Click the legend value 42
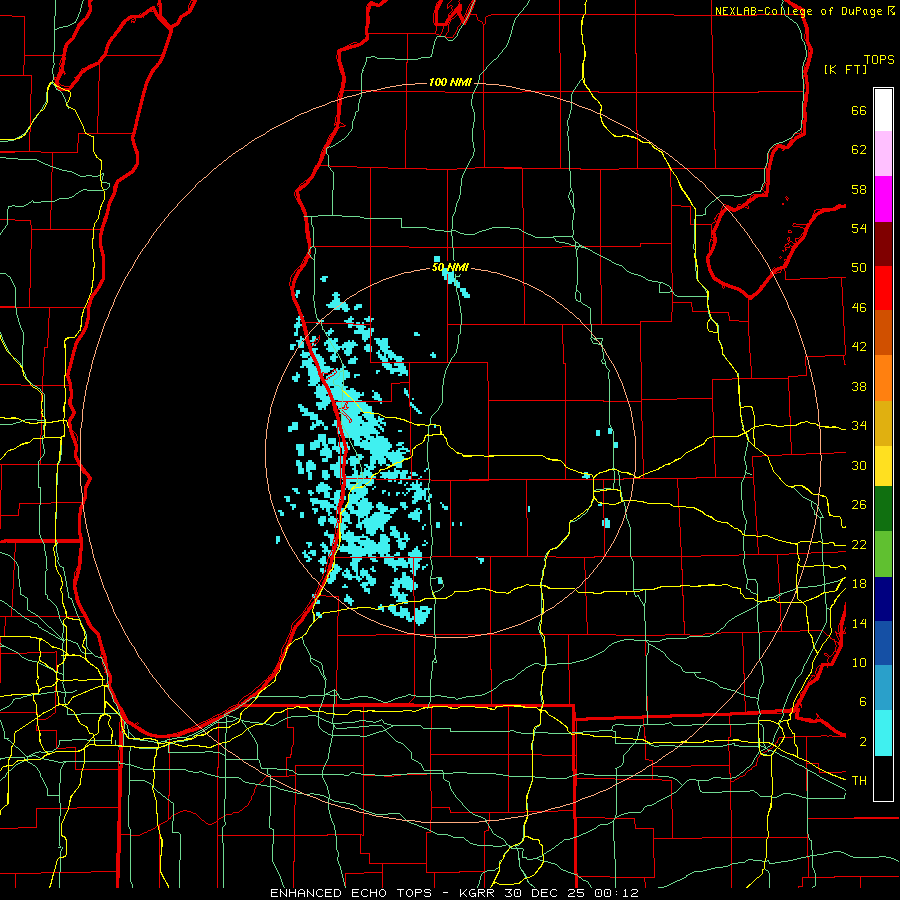This screenshot has width=900, height=900. pyautogui.click(x=859, y=347)
